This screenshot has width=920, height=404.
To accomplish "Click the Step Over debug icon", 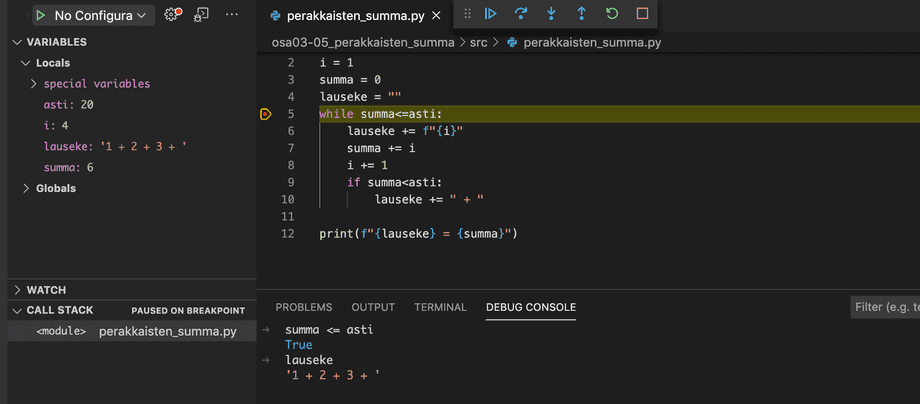I will coord(521,14).
